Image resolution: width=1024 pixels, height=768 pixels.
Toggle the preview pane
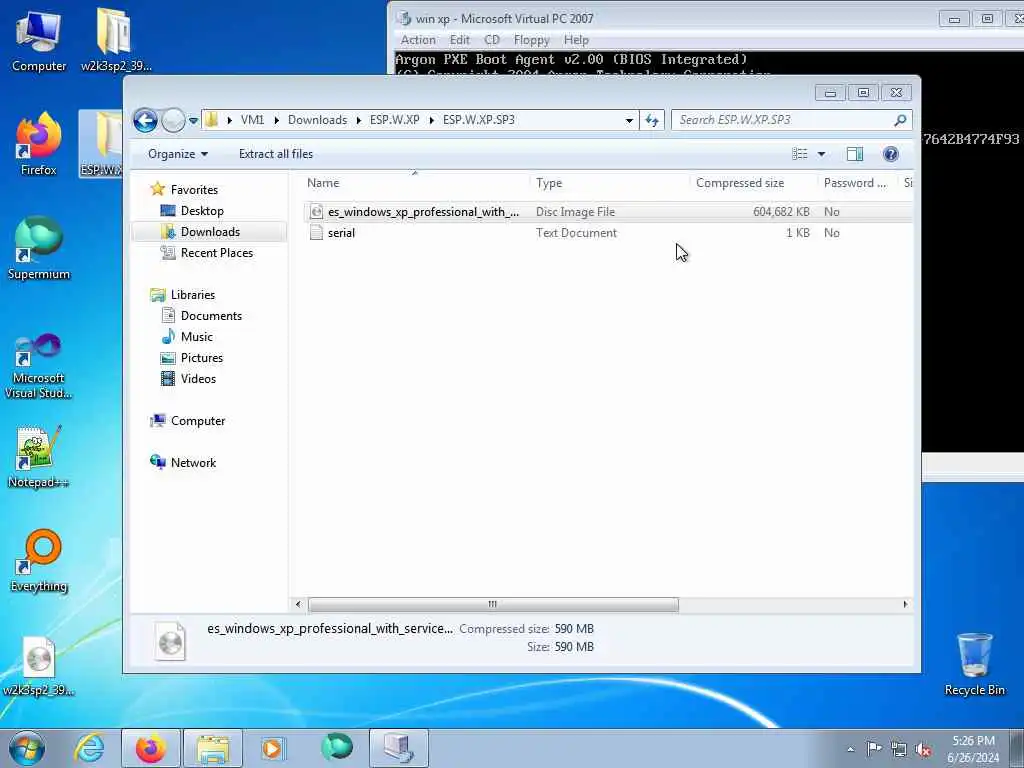tap(855, 154)
